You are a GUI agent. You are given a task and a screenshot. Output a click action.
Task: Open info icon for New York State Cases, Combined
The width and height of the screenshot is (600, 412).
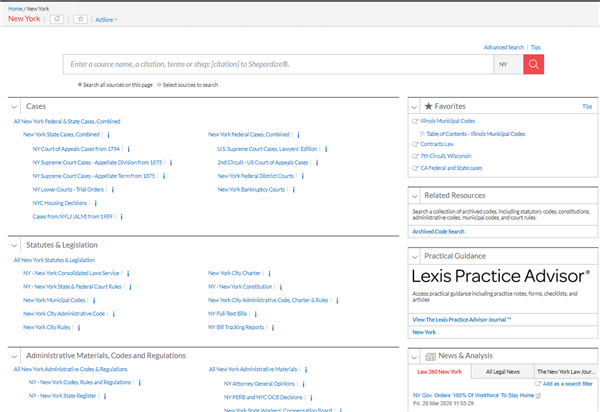coord(109,135)
